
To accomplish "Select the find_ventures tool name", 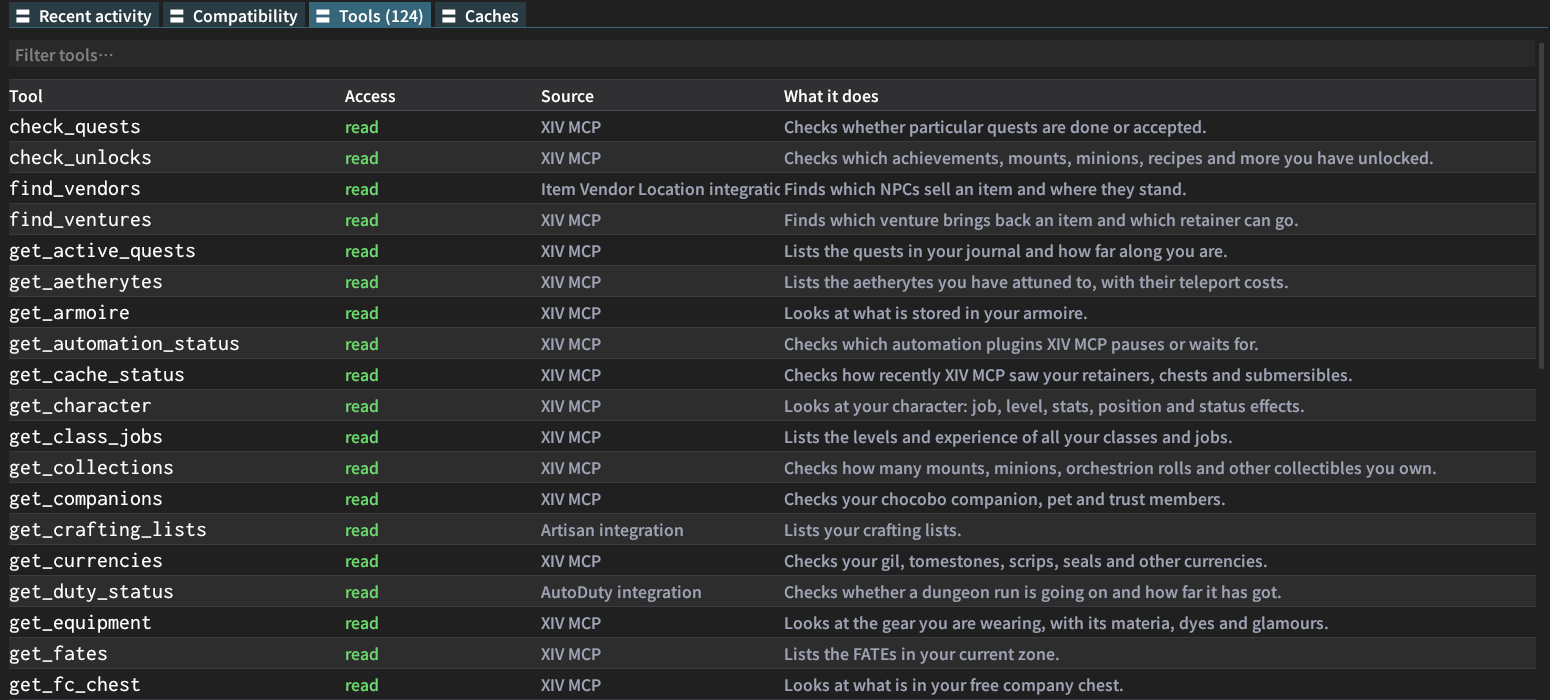I will pos(80,220).
